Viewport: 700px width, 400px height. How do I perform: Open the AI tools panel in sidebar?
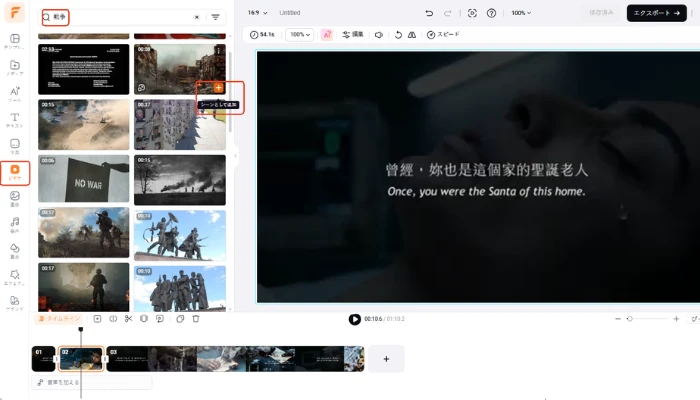pos(15,94)
